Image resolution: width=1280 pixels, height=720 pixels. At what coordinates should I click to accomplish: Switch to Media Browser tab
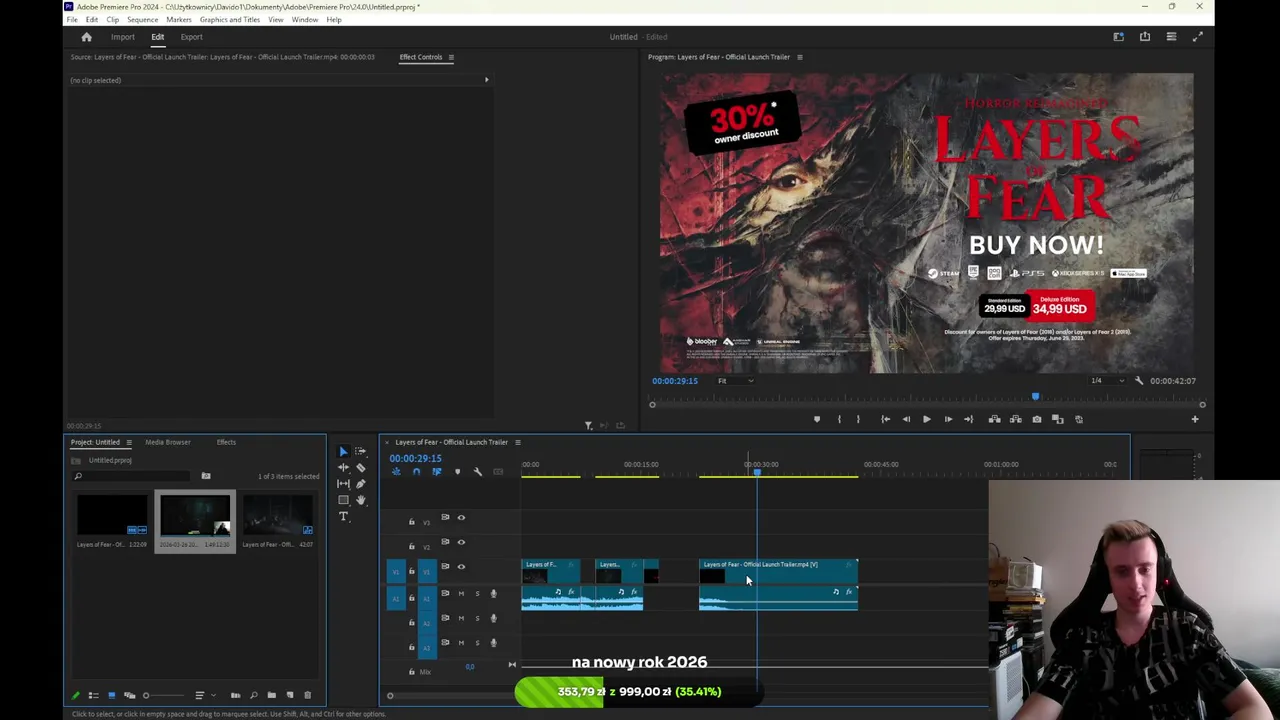pos(167,442)
